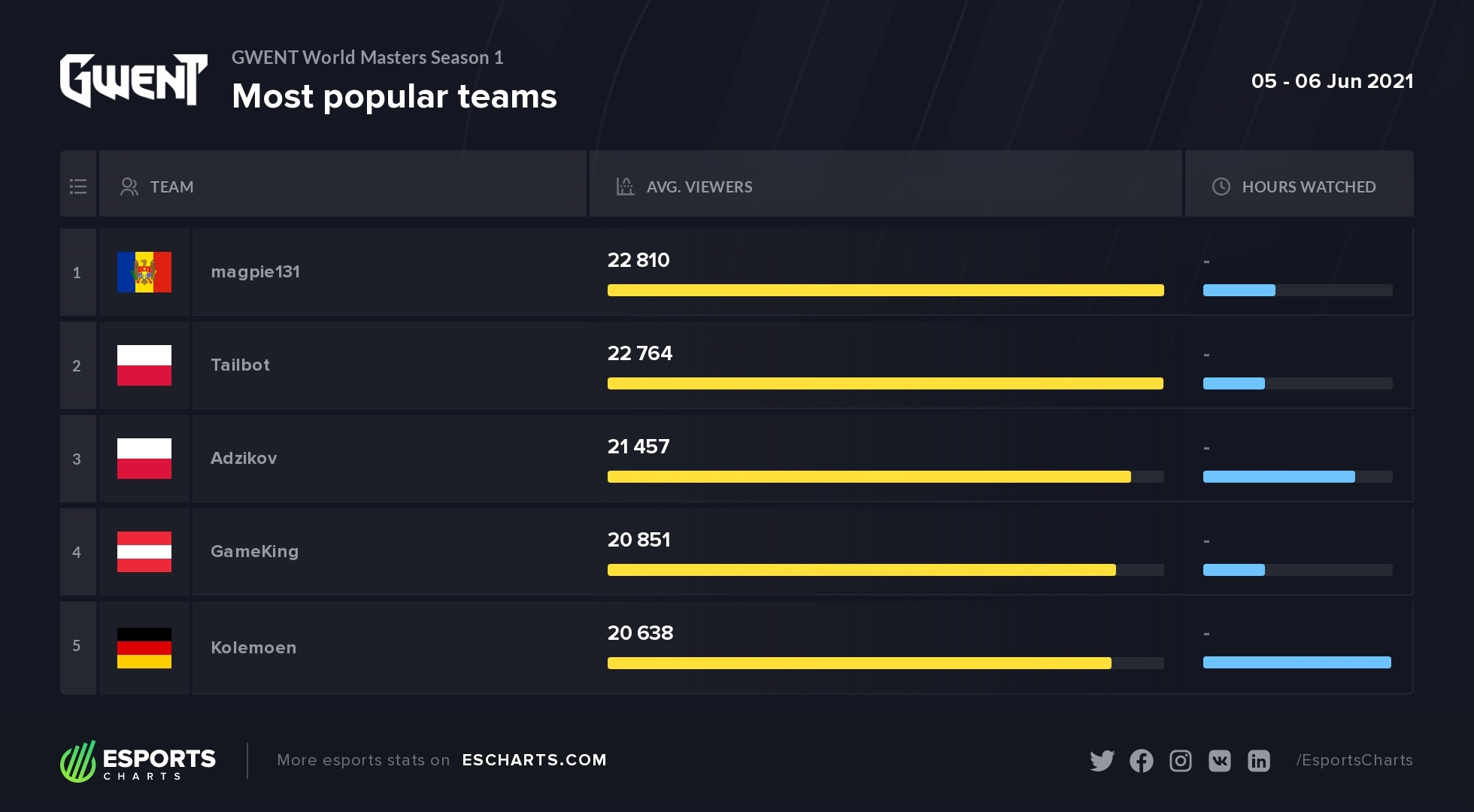Click the clock icon beside Hours Watched
1474x812 pixels.
pos(1221,186)
